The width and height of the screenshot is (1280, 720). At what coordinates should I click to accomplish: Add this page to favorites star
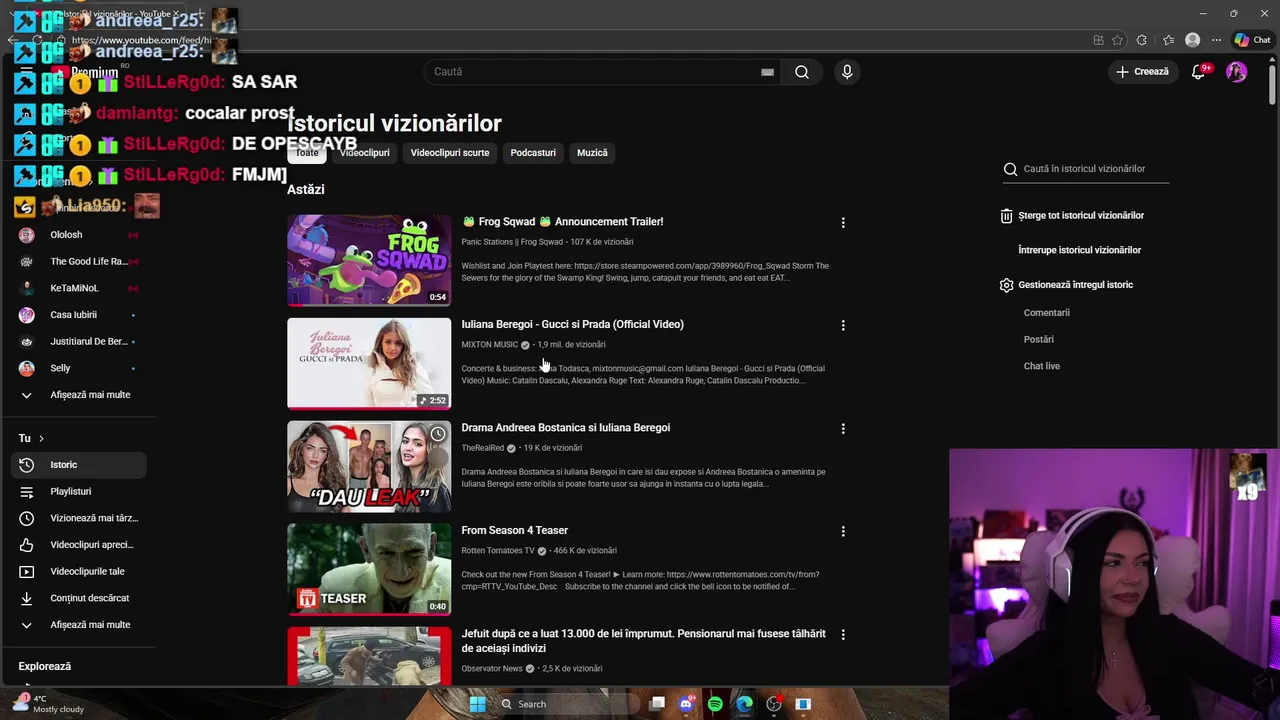point(1117,40)
